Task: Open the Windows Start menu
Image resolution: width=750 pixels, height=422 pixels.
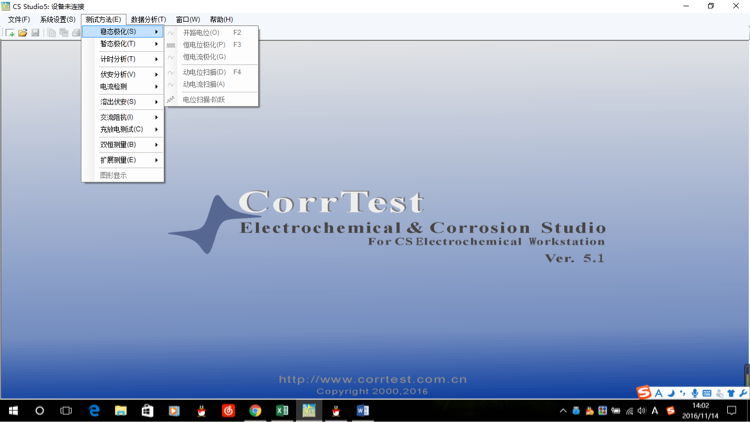Action: pyautogui.click(x=13, y=411)
